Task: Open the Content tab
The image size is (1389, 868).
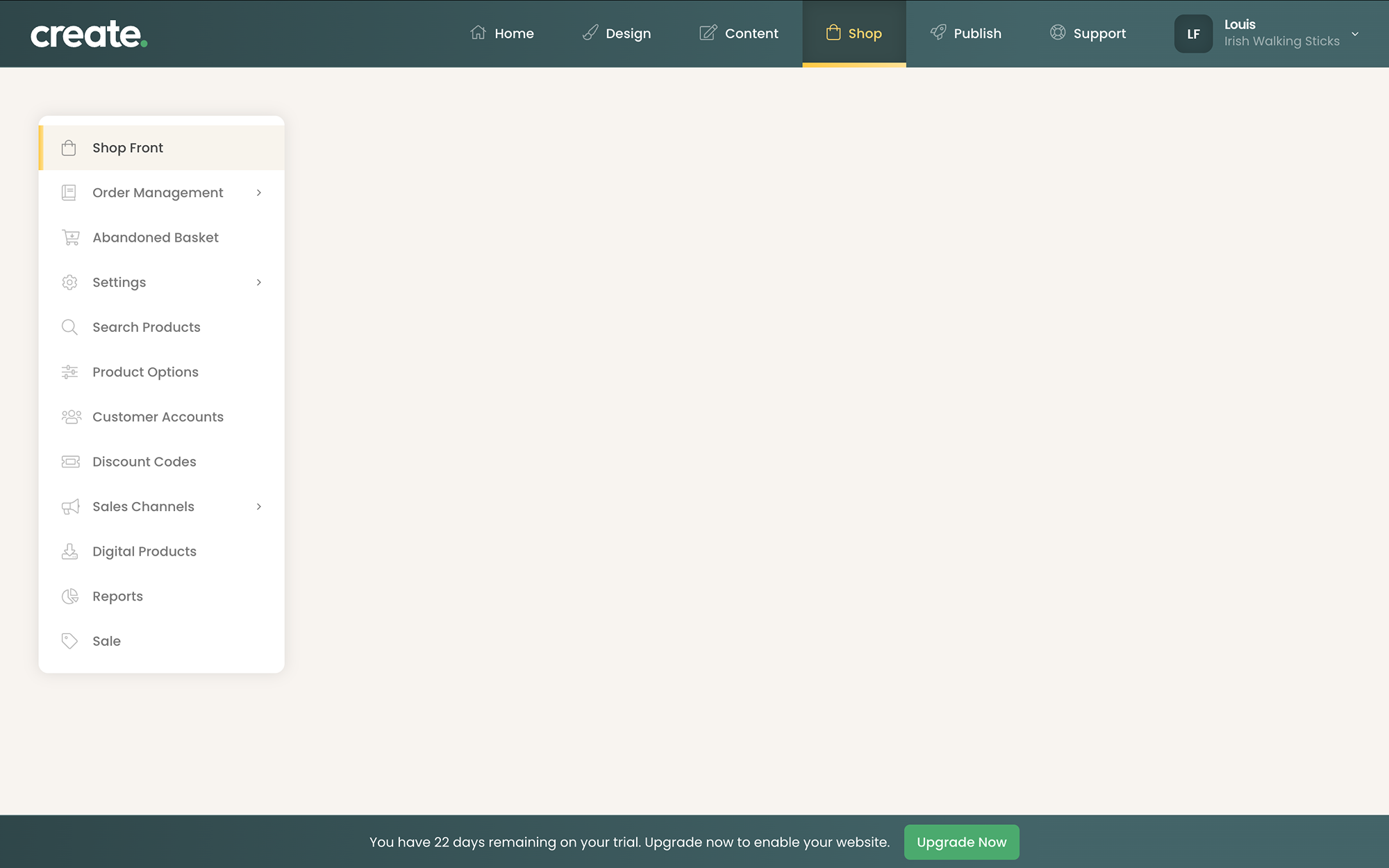Action: [x=739, y=33]
